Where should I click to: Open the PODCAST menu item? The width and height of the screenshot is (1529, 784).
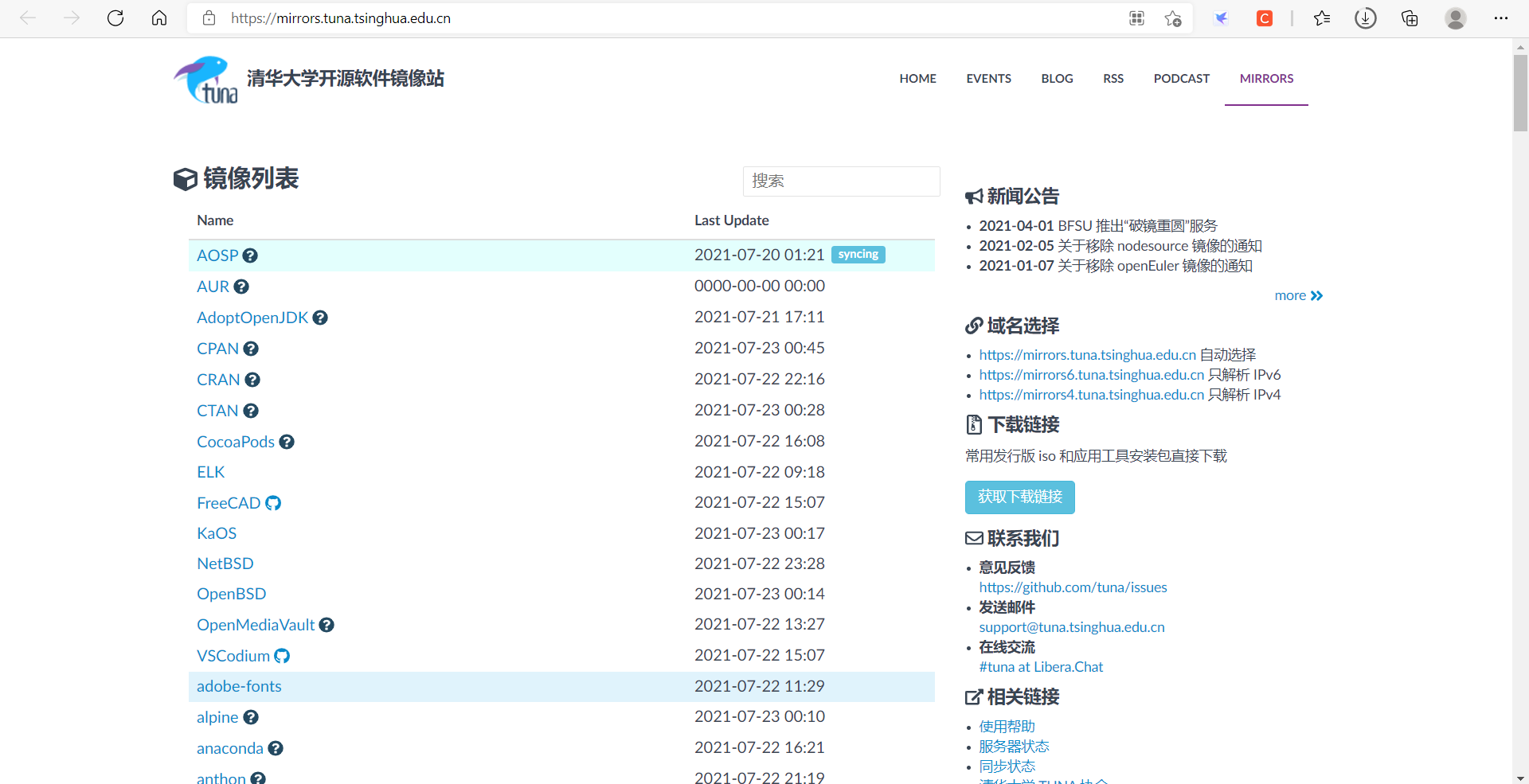tap(1181, 78)
